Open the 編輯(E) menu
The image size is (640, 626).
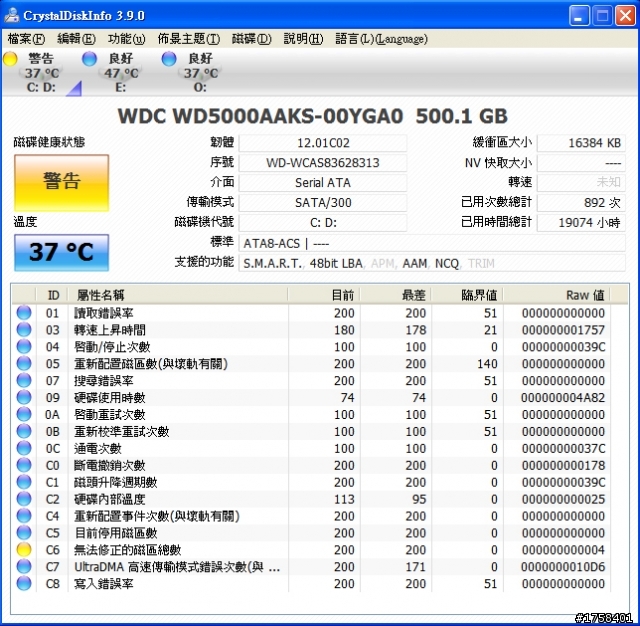(76, 39)
